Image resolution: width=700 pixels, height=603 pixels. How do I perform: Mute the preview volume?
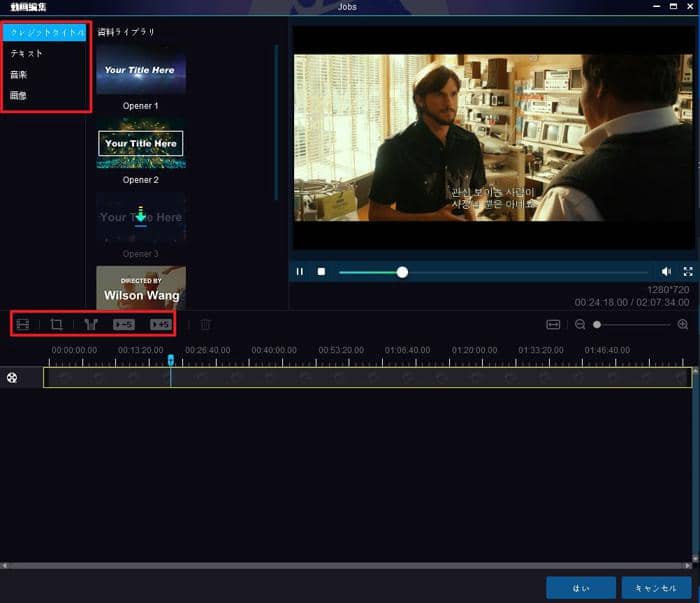pyautogui.click(x=666, y=271)
